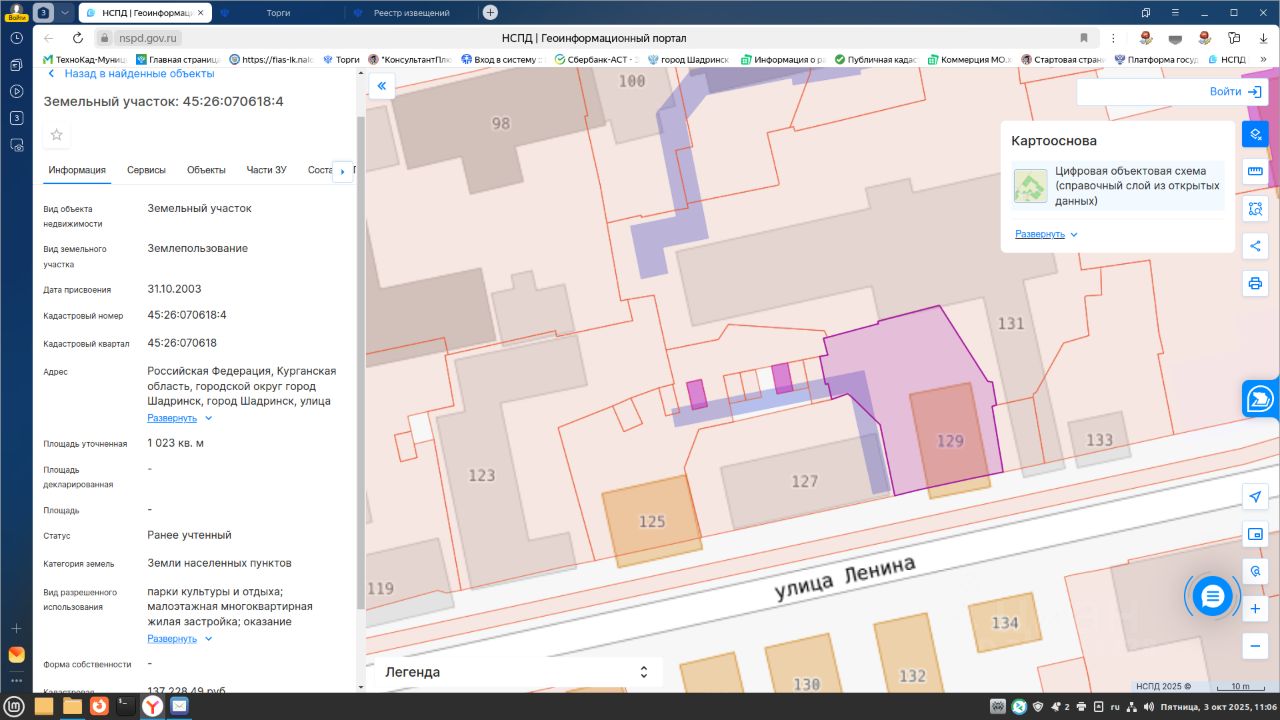Viewport: 1280px width, 720px height.
Task: Switch to the Сервисы tab
Action: click(146, 170)
